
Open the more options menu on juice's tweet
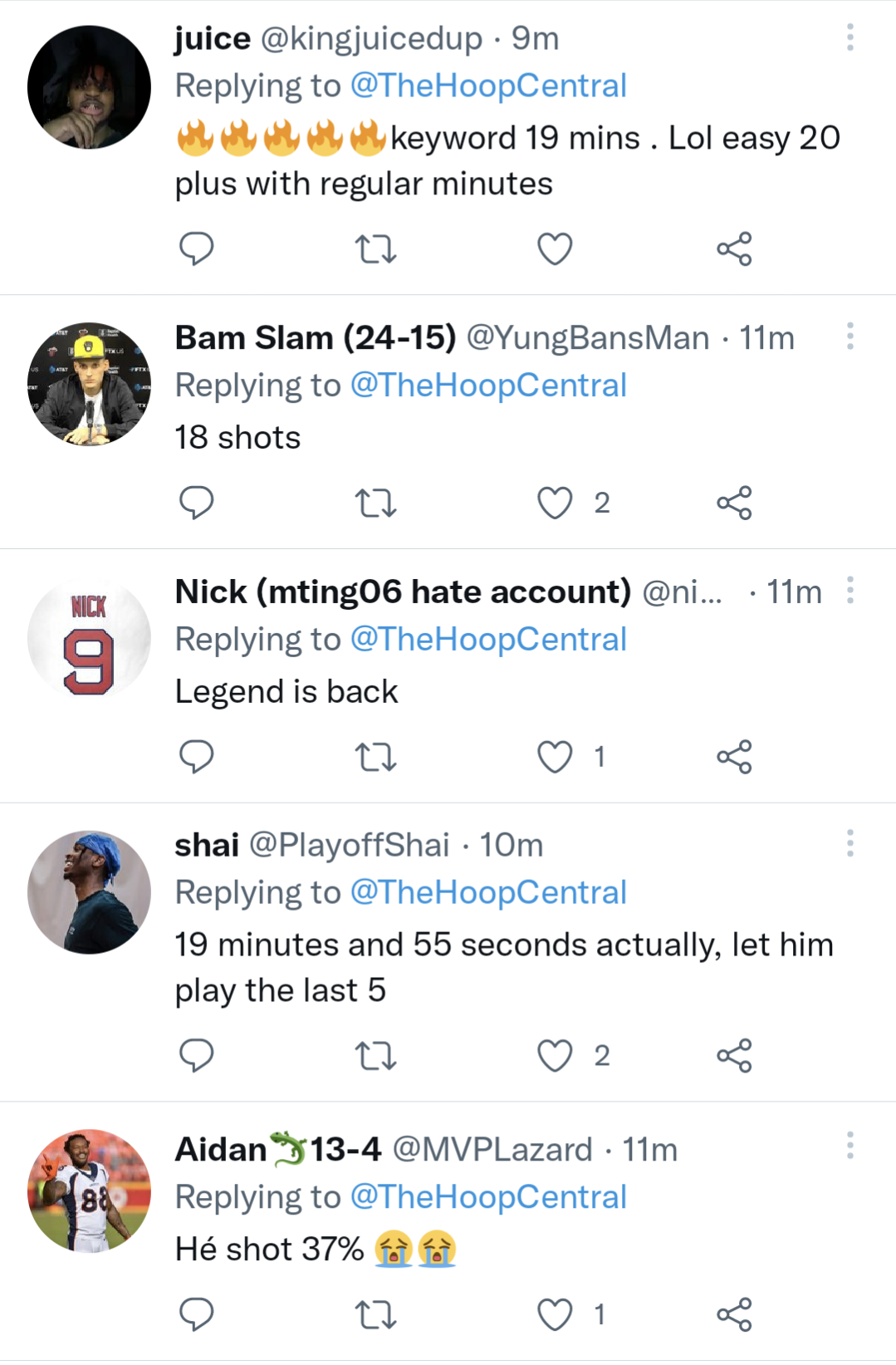point(849,37)
